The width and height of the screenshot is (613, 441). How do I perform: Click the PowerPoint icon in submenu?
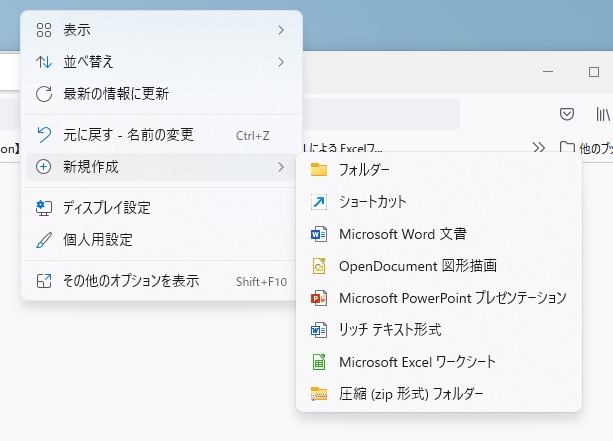pyautogui.click(x=319, y=298)
